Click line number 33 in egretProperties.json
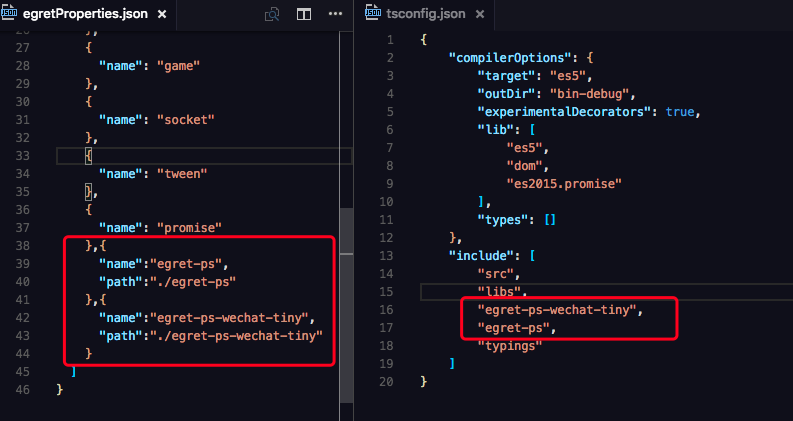 click(x=22, y=156)
